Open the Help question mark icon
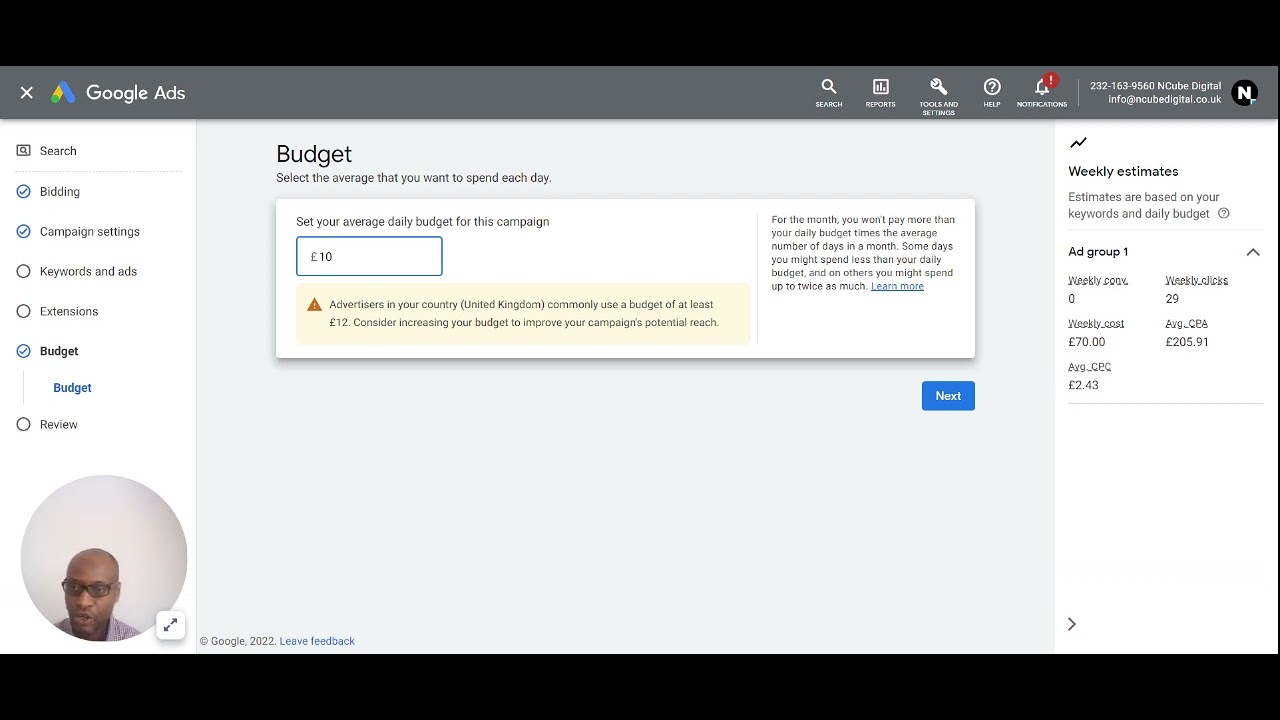1280x720 pixels. [992, 93]
